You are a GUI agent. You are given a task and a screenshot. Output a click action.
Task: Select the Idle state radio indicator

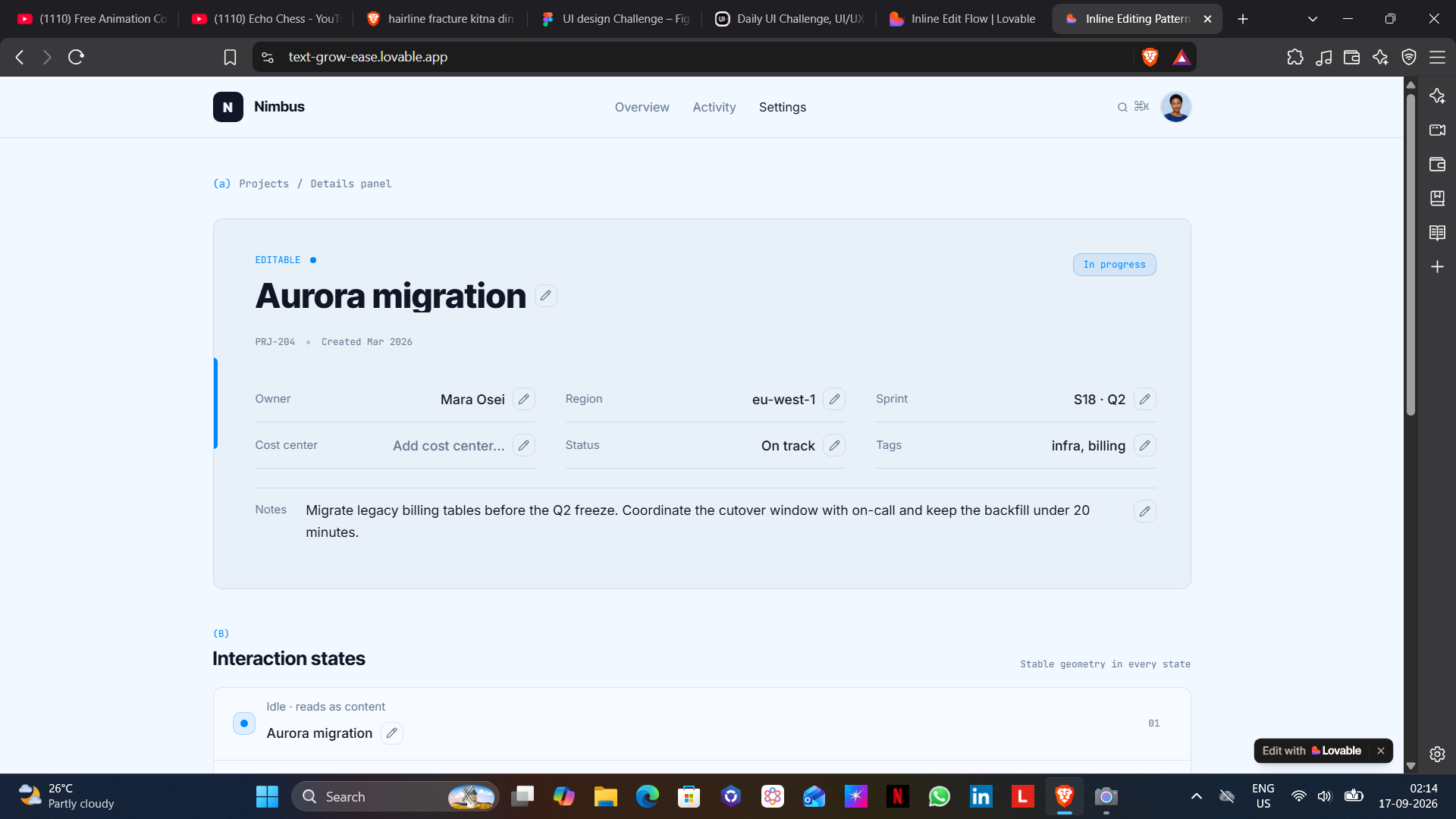[243, 723]
